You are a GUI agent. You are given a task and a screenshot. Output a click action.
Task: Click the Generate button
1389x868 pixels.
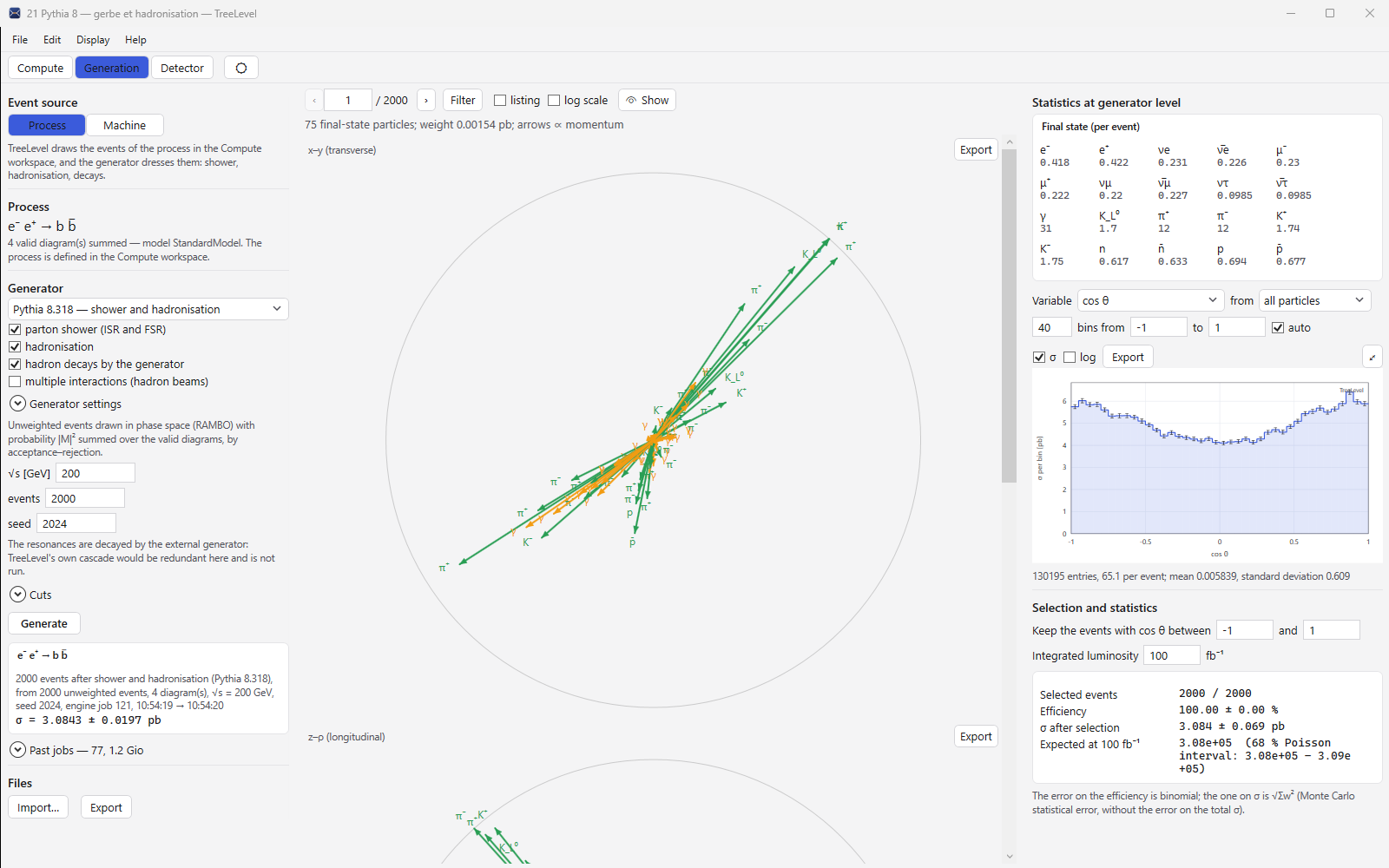(44, 623)
